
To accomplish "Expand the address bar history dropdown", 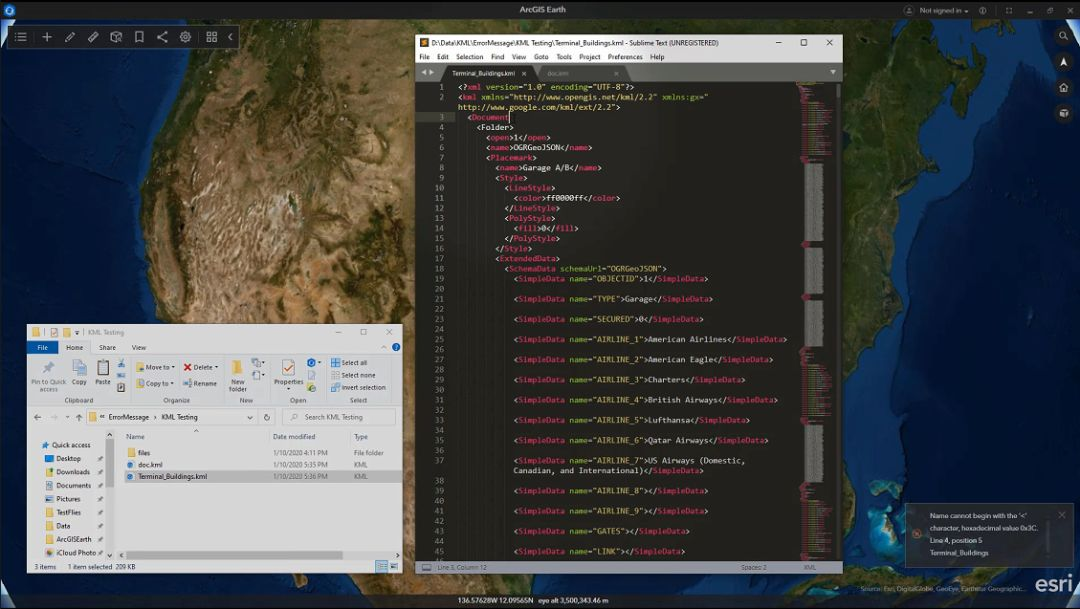I will (251, 417).
